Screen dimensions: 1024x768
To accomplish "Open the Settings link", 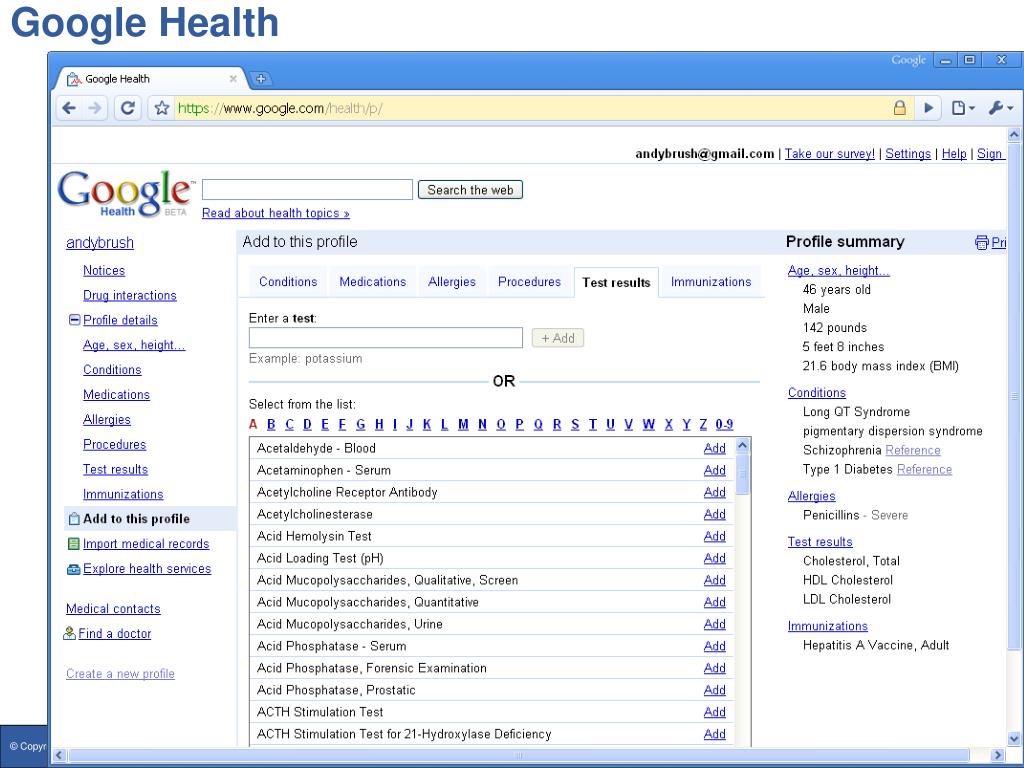I will coord(908,153).
